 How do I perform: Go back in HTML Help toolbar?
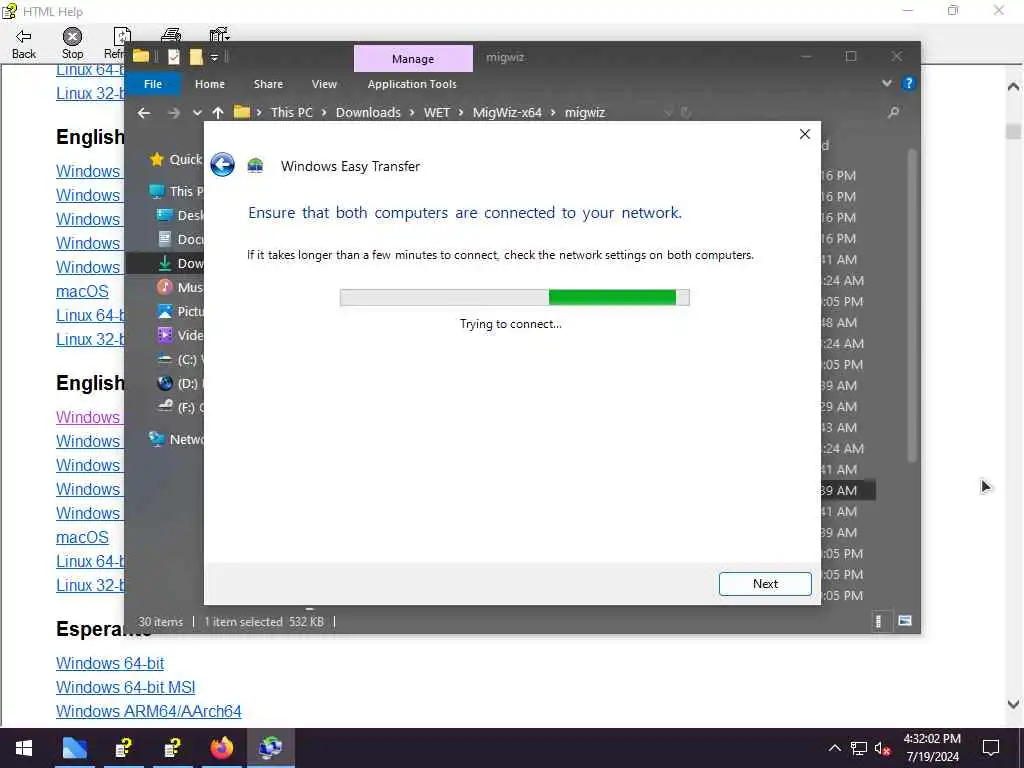pyautogui.click(x=24, y=43)
